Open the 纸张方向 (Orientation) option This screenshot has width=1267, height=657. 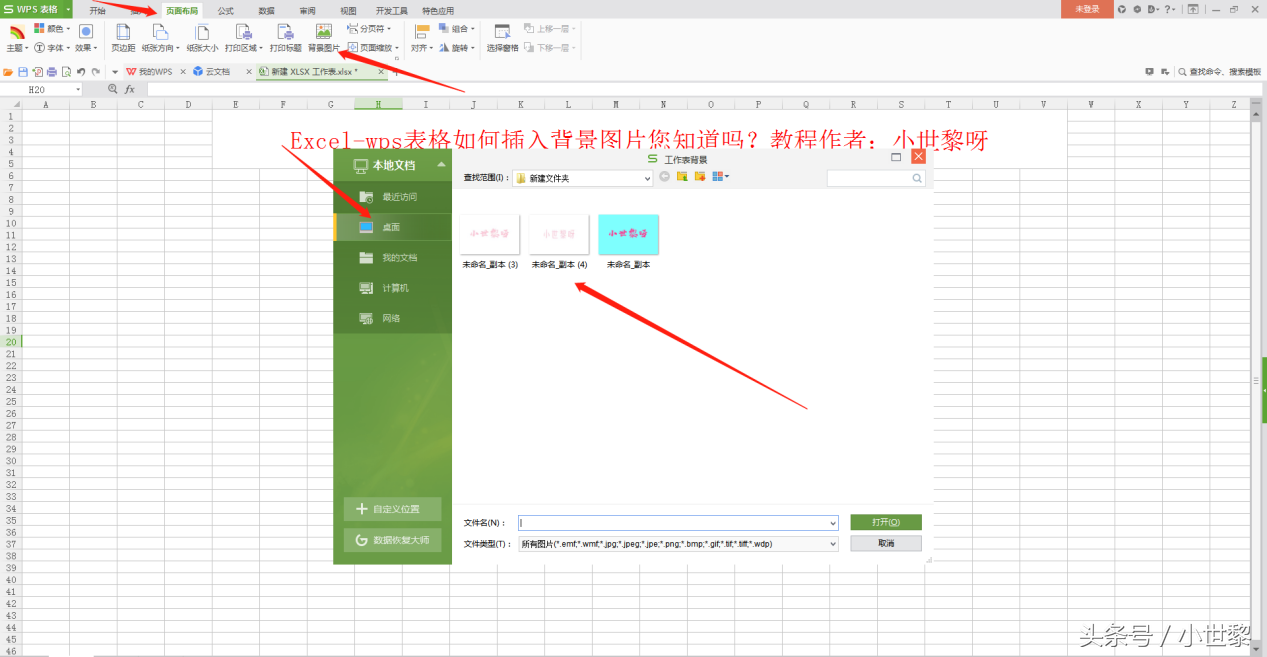point(160,39)
